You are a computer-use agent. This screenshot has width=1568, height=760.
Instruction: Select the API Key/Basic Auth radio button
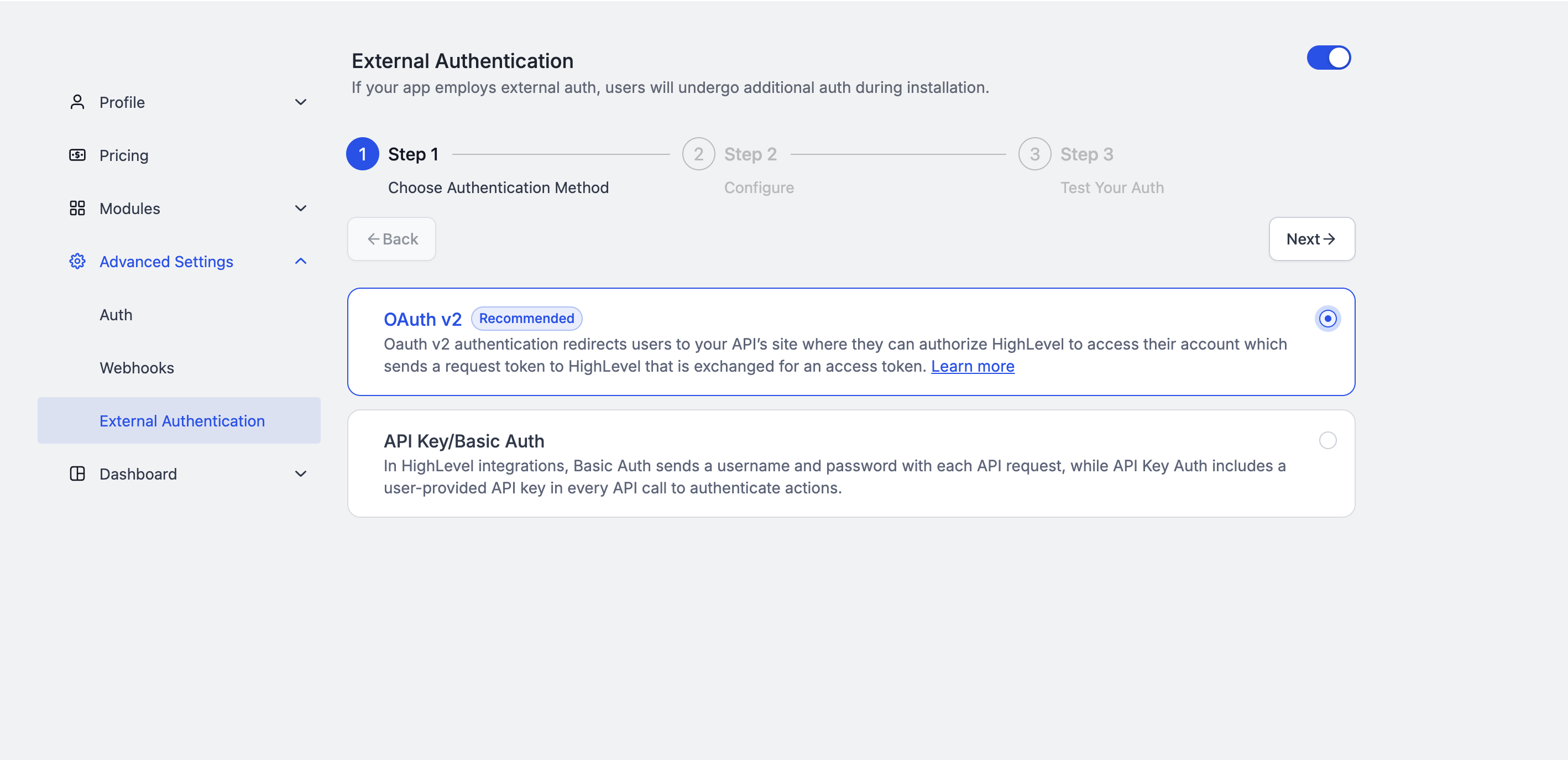[1327, 440]
